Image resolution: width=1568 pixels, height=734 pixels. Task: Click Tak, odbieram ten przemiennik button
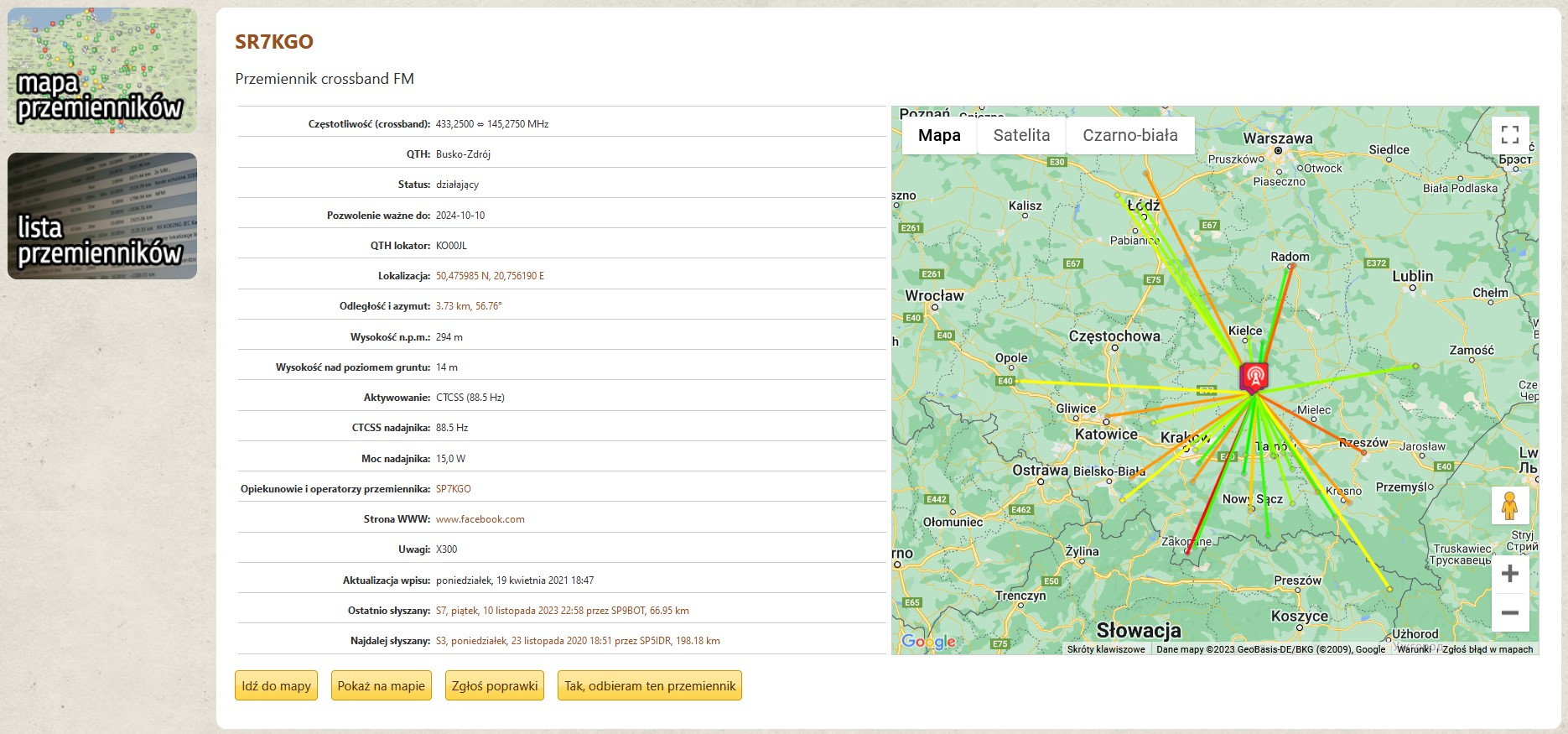[649, 685]
